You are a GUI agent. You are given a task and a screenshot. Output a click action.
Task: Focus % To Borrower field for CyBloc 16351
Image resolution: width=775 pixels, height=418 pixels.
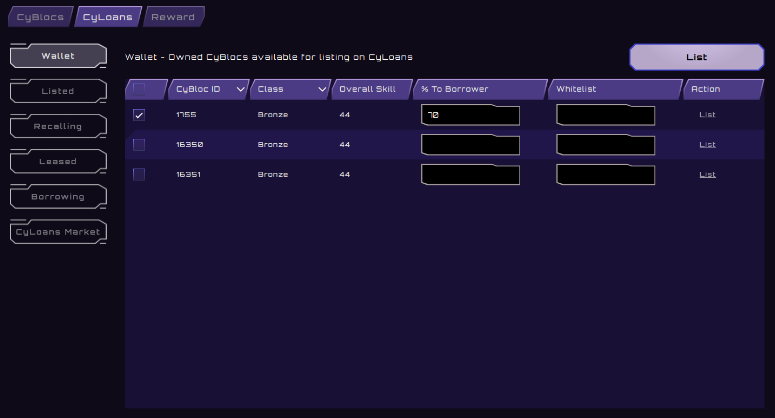(x=470, y=174)
